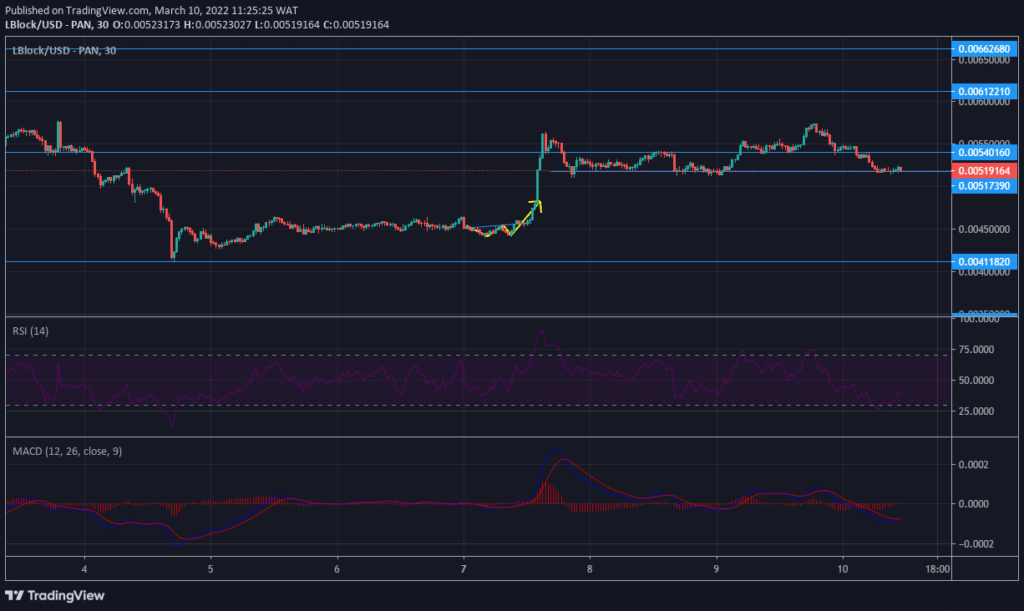Click the 0.00540160 price label
1024x611 pixels.
pyautogui.click(x=984, y=152)
